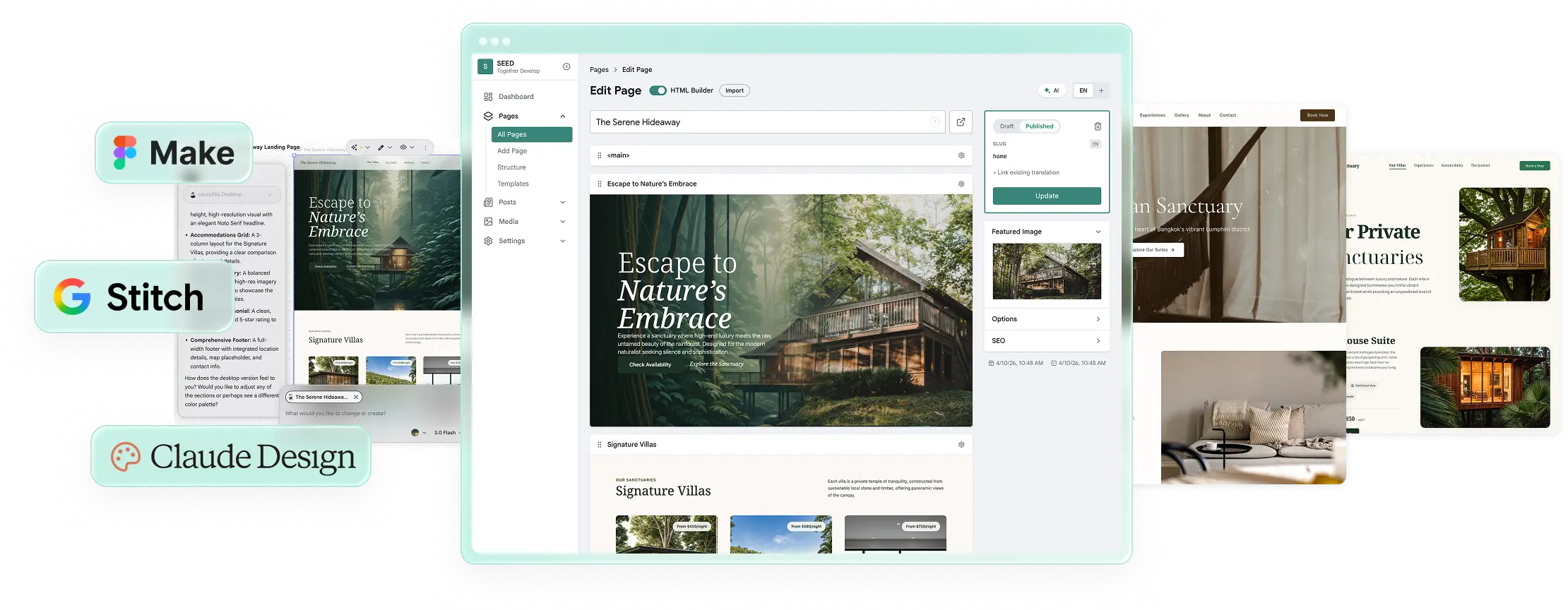Screen dimensions: 1568x610
Task: Grab the drag handle of <main> block
Action: click(600, 155)
